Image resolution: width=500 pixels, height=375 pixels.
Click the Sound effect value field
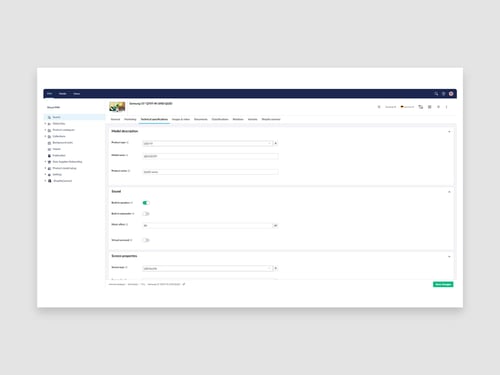click(207, 226)
